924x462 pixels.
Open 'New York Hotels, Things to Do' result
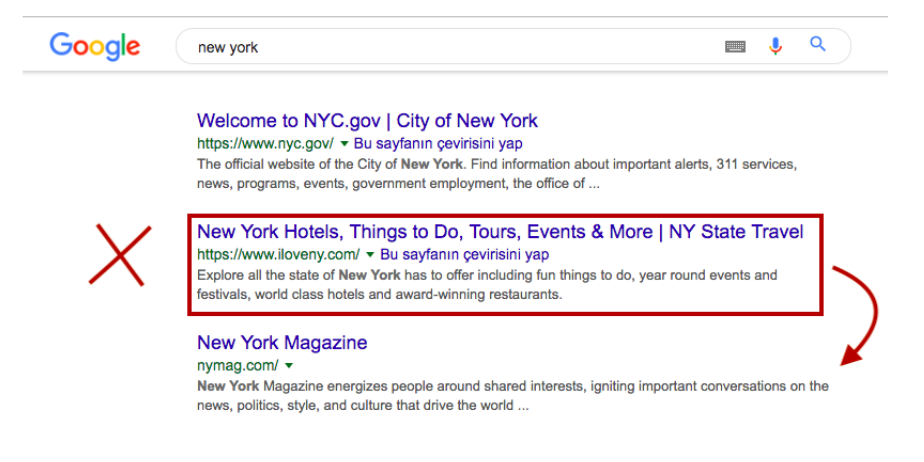tap(500, 232)
